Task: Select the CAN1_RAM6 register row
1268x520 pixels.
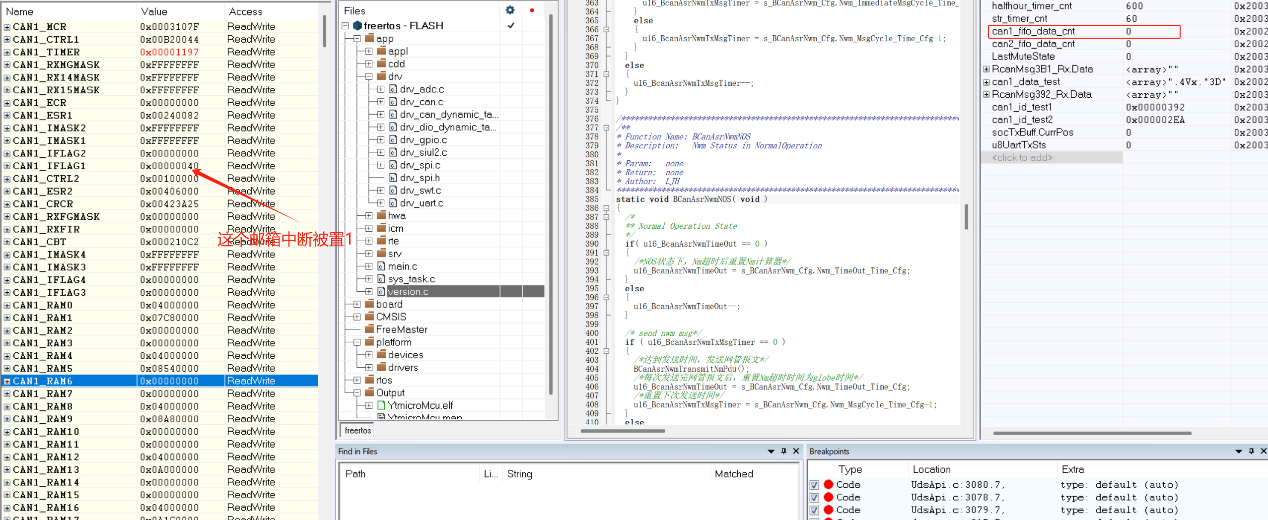Action: (159, 381)
